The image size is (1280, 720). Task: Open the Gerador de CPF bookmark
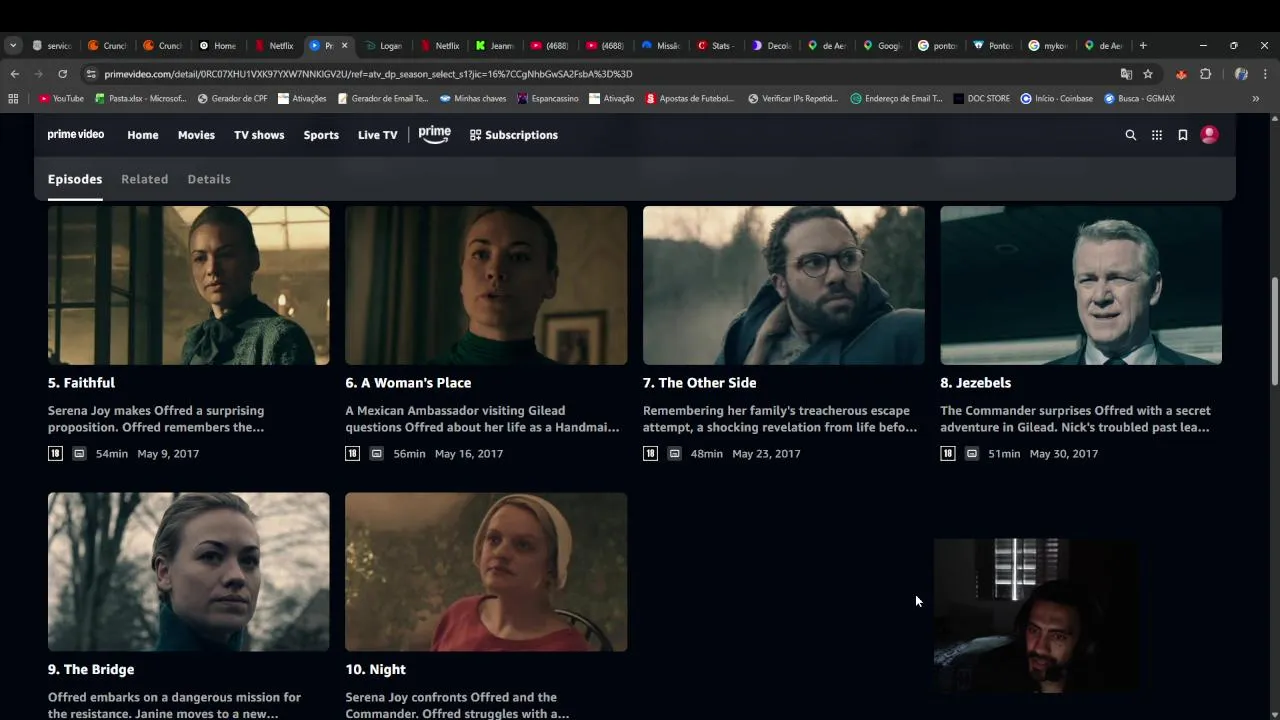click(x=232, y=99)
